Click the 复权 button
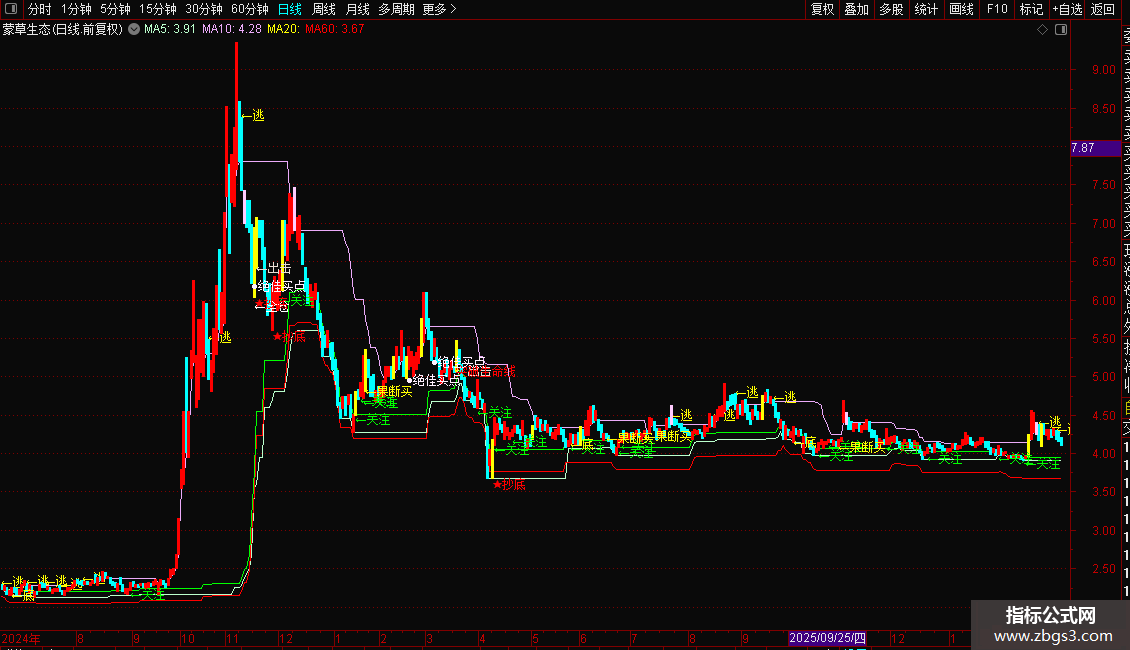Viewport: 1130px width, 650px height. pos(822,9)
